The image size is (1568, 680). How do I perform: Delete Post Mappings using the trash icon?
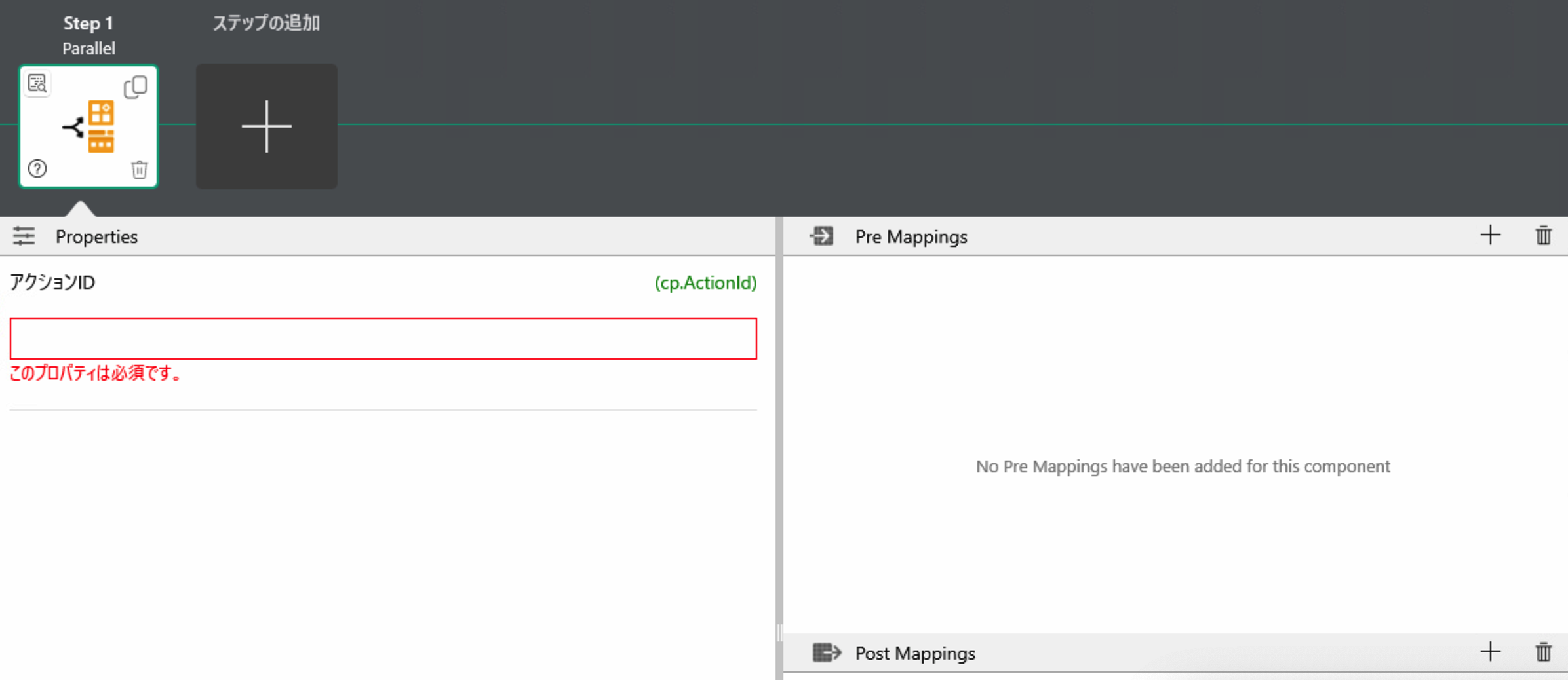tap(1543, 652)
